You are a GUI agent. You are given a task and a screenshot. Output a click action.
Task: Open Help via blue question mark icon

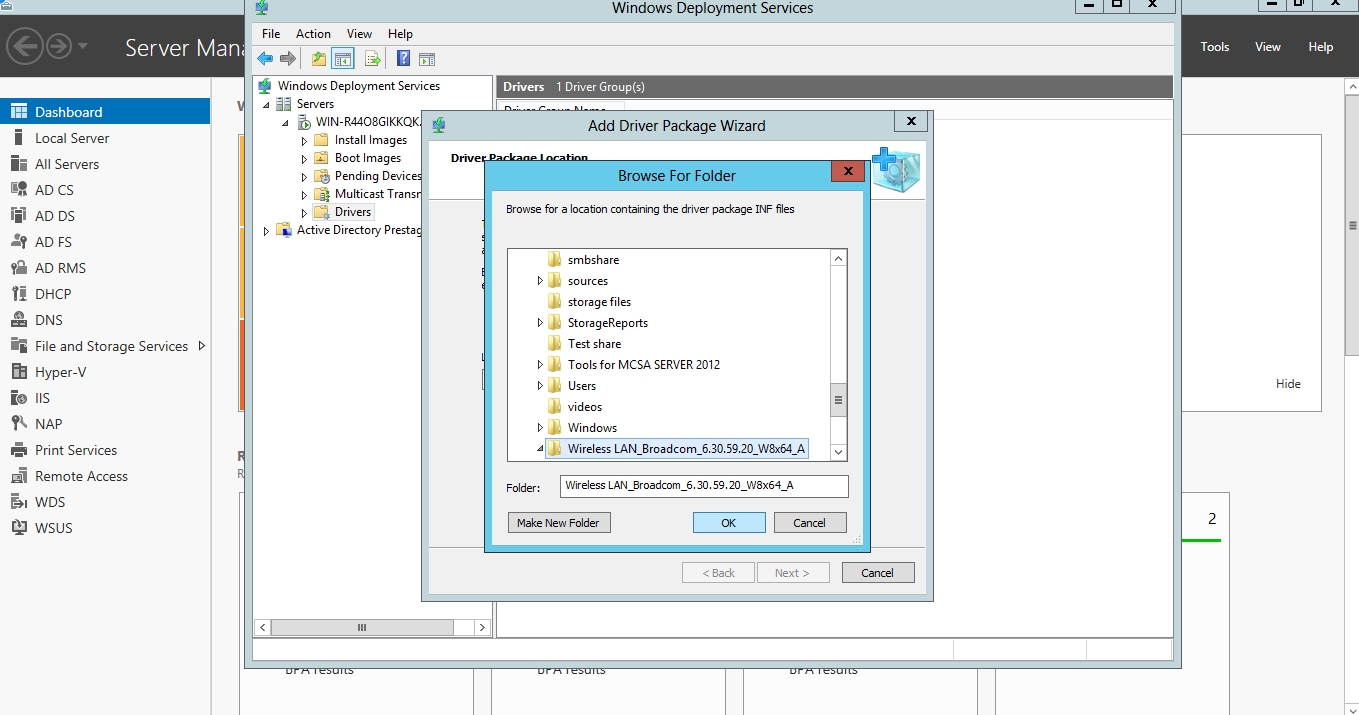[403, 59]
